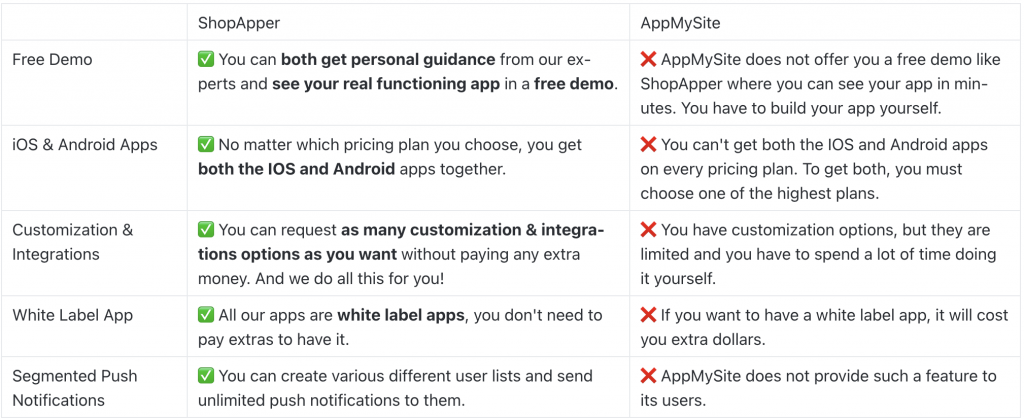1024x419 pixels.
Task: Click red X in Segmented Push Notifications row
Action: [x=648, y=376]
